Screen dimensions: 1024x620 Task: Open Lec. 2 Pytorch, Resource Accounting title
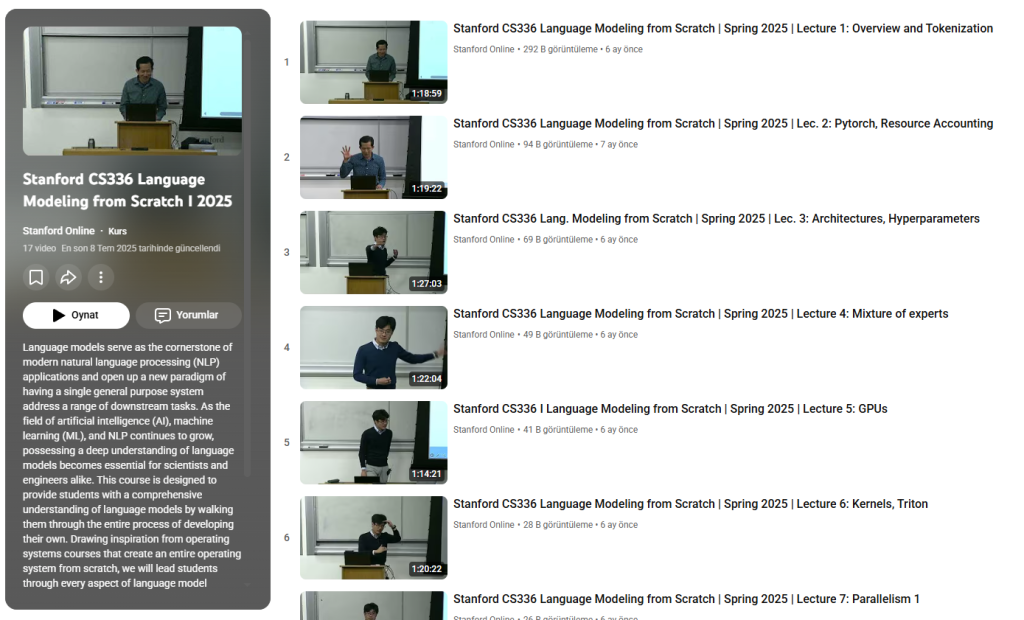click(x=722, y=124)
